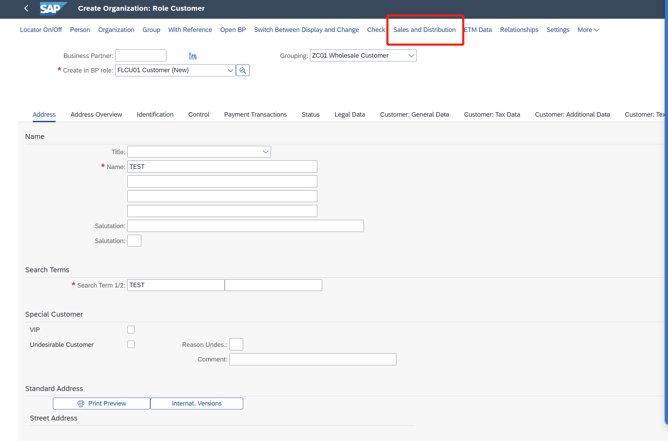This screenshot has height=441, width=668.
Task: Click the magnifier icon next to BP role
Action: (243, 71)
